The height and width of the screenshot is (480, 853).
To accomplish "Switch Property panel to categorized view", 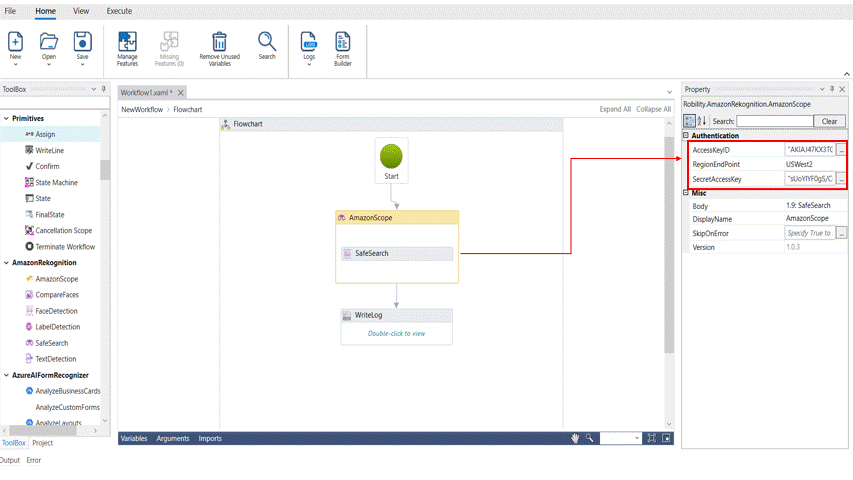I will (689, 121).
